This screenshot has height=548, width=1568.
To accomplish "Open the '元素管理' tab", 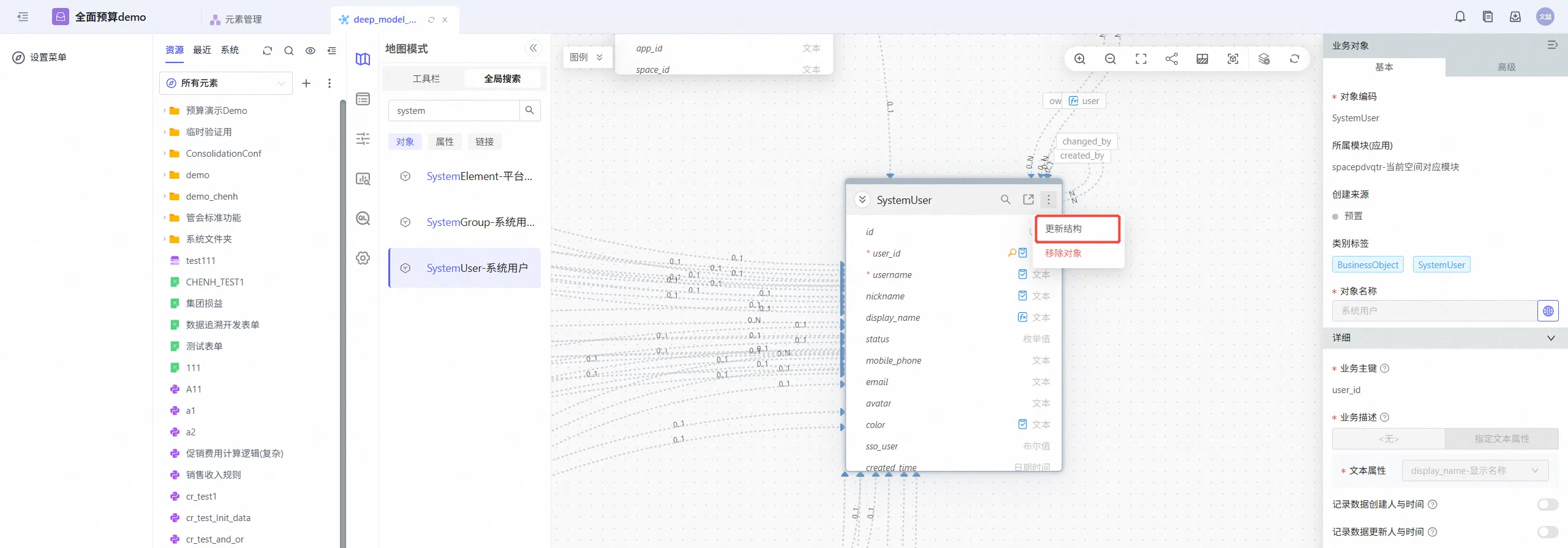I will pyautogui.click(x=236, y=20).
